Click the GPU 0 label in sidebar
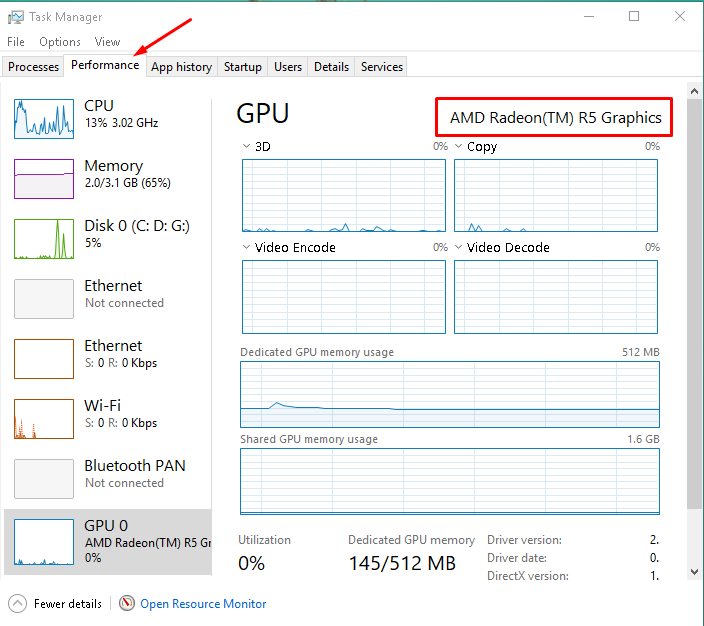704x626 pixels. [x=106, y=525]
